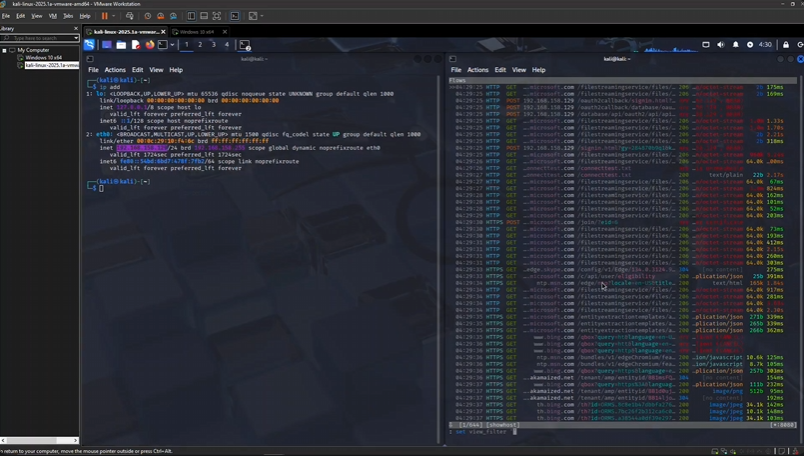
Task: Open the dropdown next to the pause button
Action: pyautogui.click(x=113, y=16)
